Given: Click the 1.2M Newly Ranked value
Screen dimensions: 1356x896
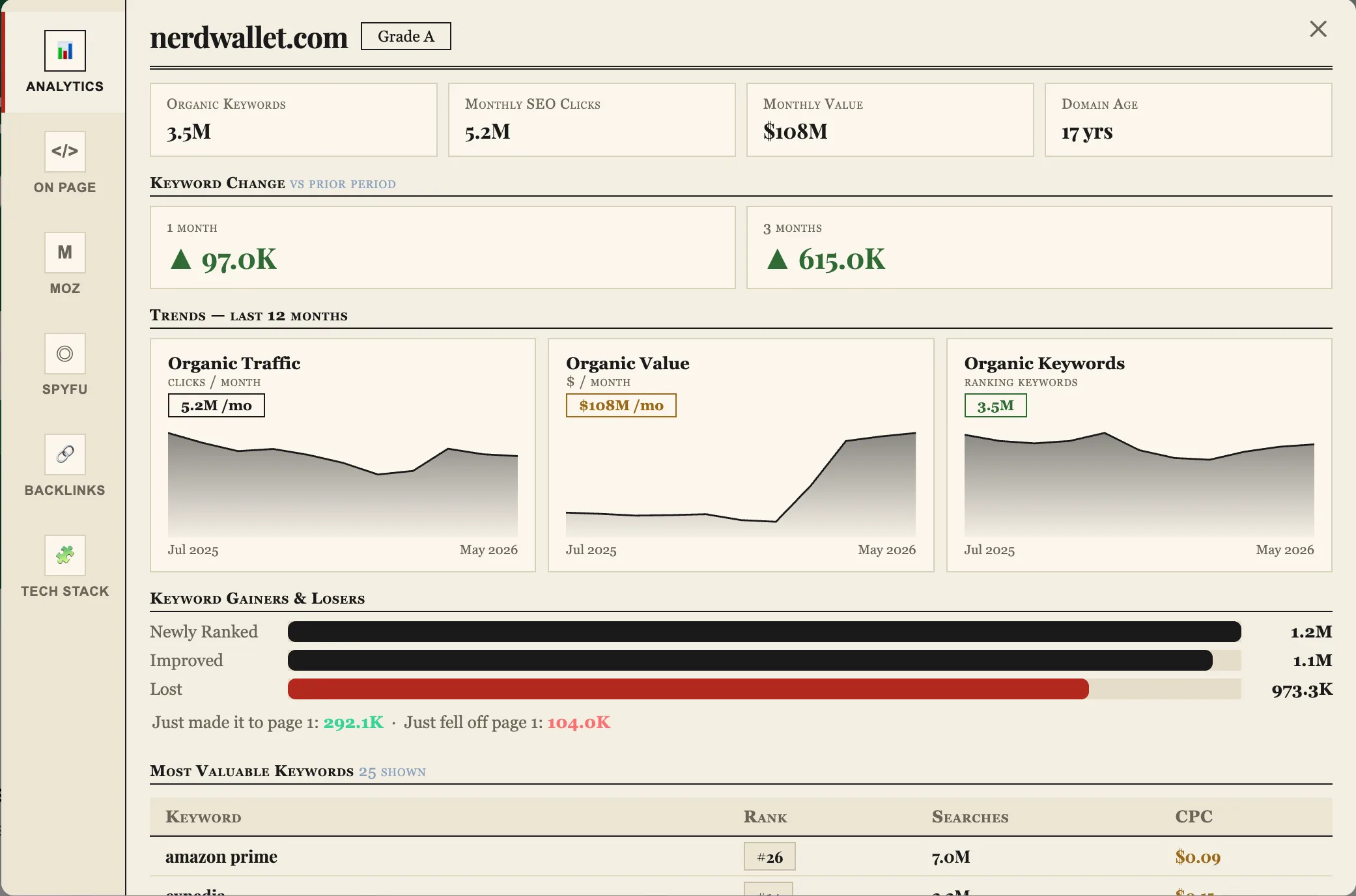Looking at the screenshot, I should point(1311,632).
